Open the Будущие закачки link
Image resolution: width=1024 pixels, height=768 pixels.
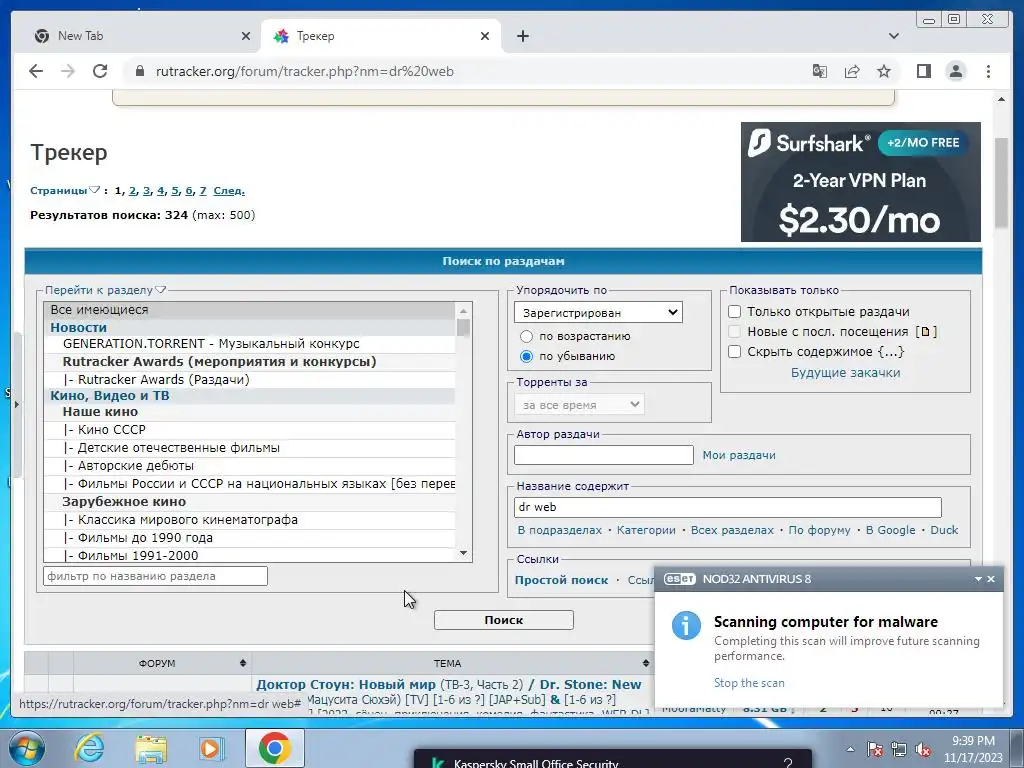click(846, 373)
